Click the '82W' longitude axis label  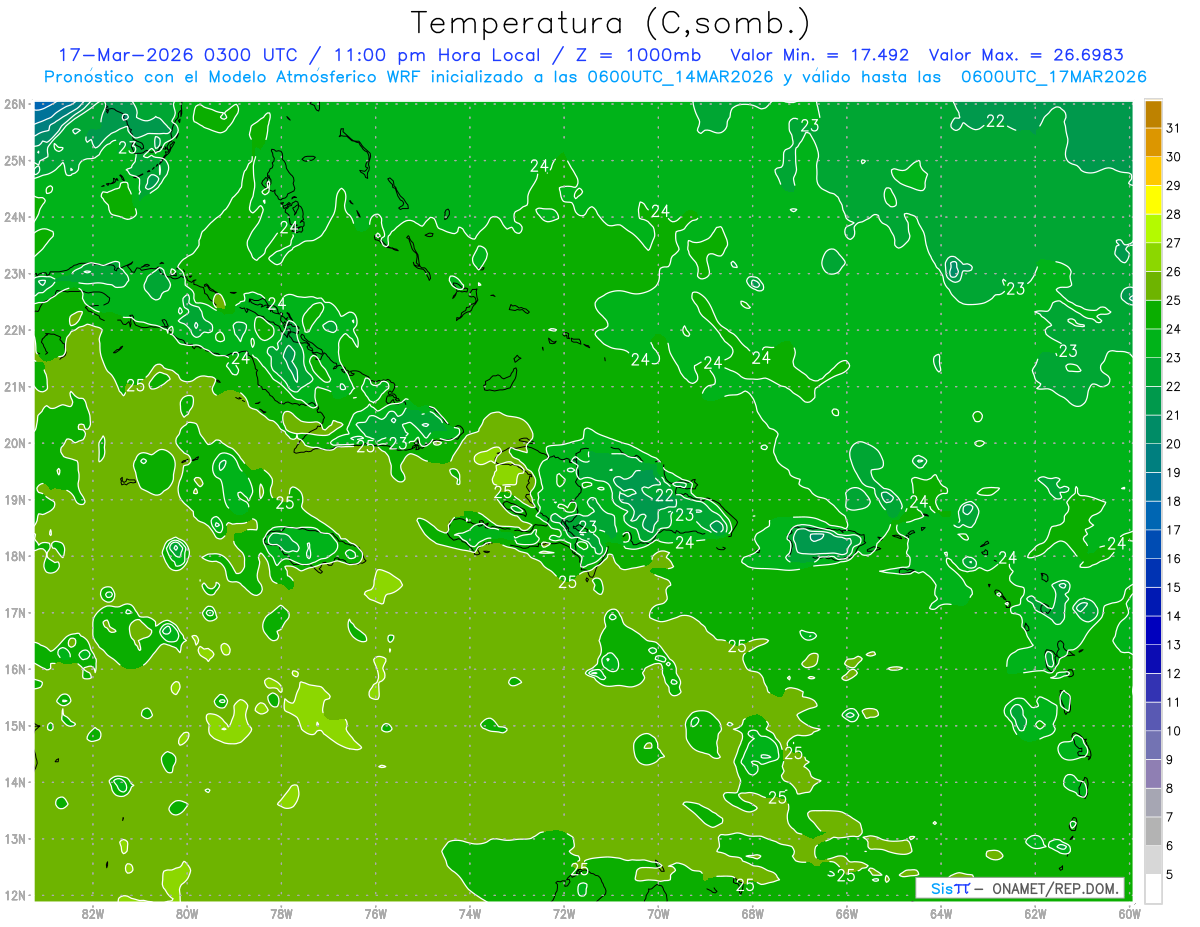click(93, 913)
